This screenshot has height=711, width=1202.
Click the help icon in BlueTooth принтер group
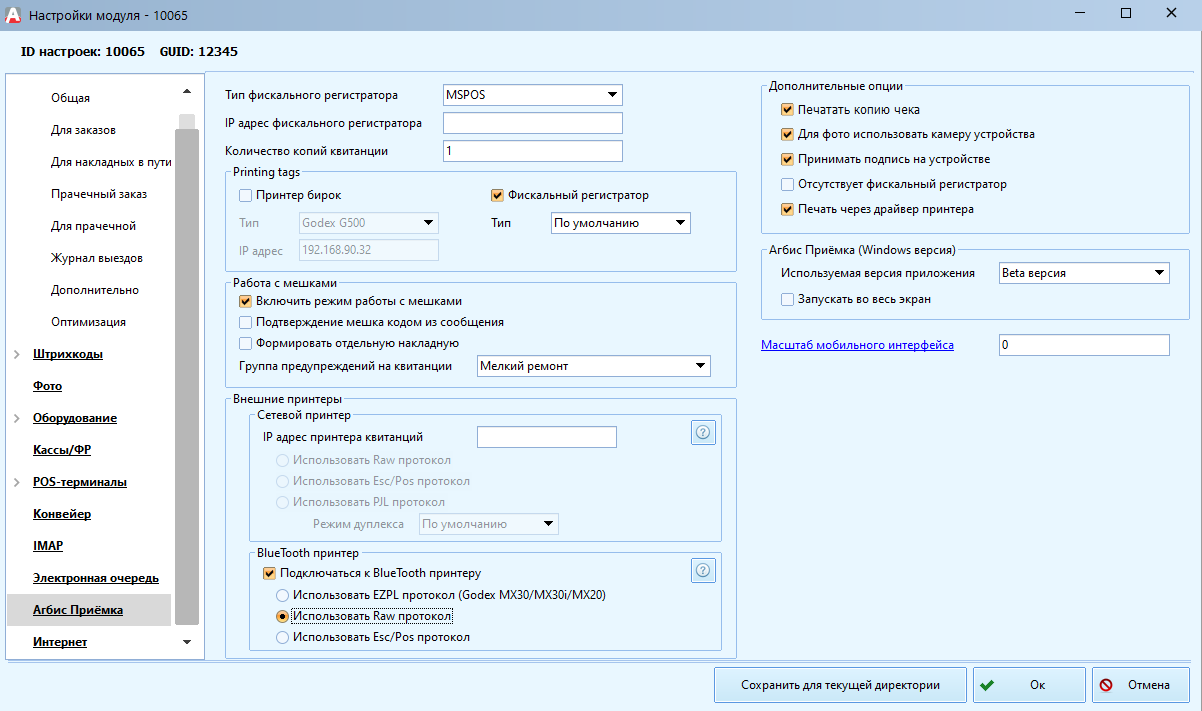[x=702, y=570]
